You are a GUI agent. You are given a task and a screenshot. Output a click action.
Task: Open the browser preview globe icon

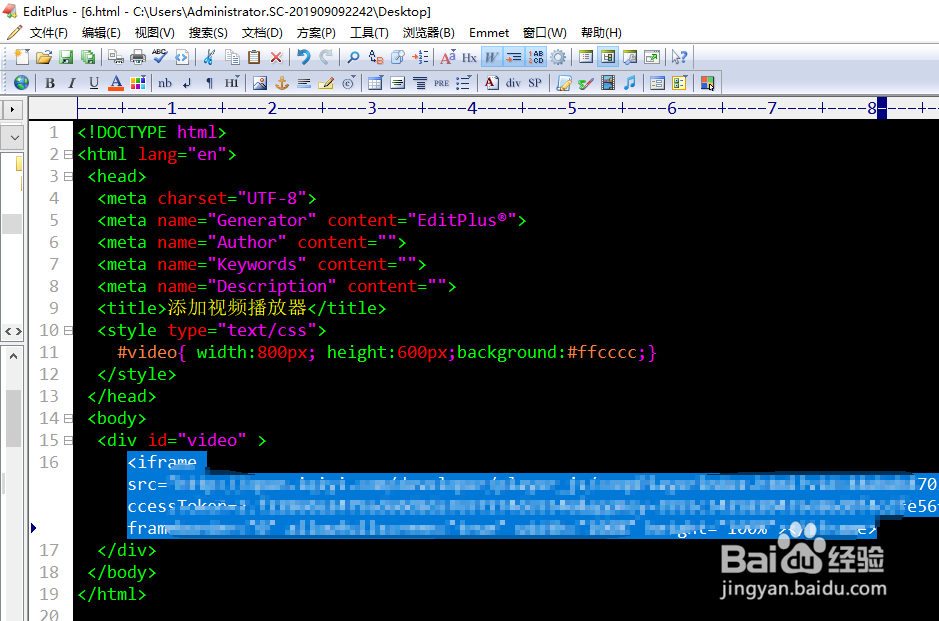point(22,83)
